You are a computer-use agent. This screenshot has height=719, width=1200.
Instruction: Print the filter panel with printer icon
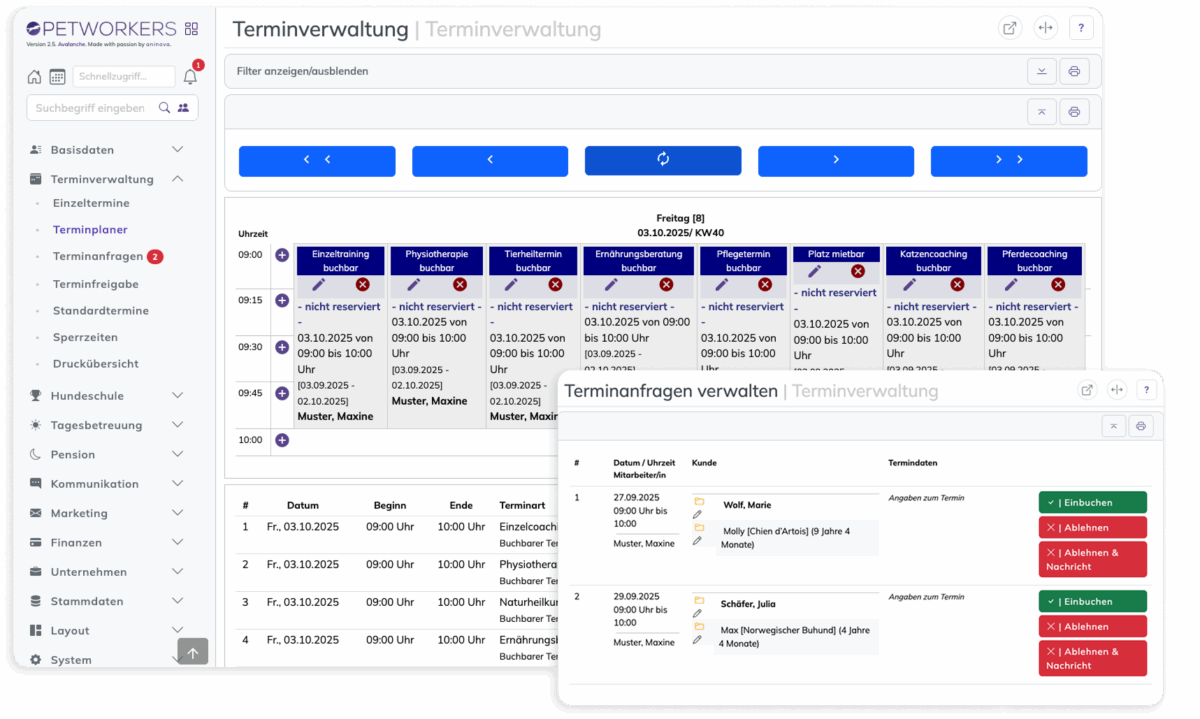1073,71
